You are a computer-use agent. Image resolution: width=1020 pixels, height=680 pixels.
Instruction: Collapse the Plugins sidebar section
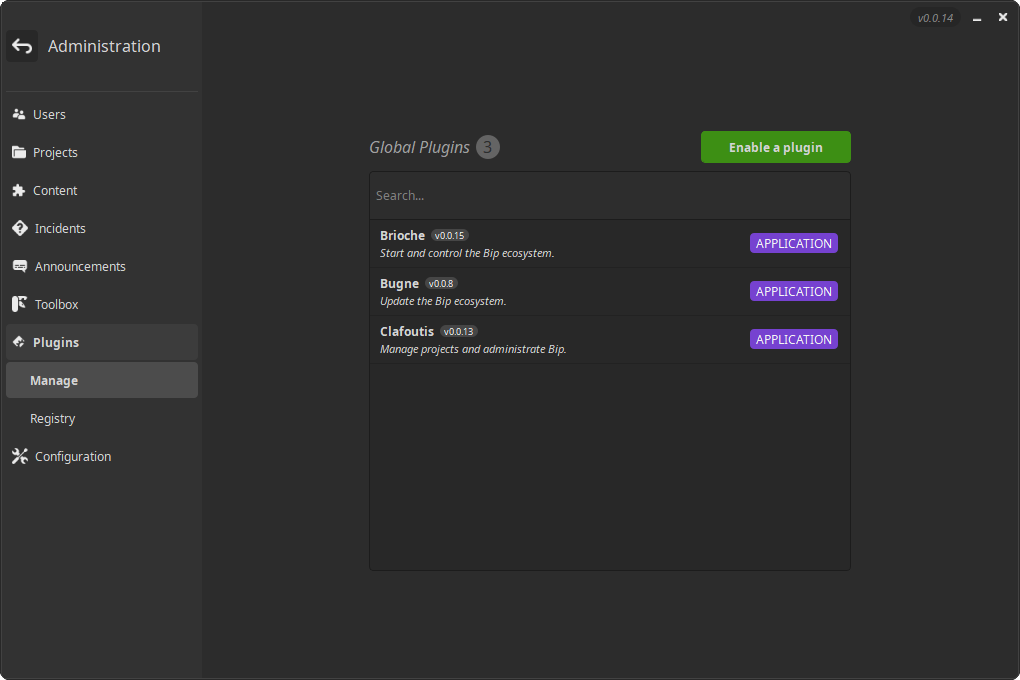pos(101,342)
